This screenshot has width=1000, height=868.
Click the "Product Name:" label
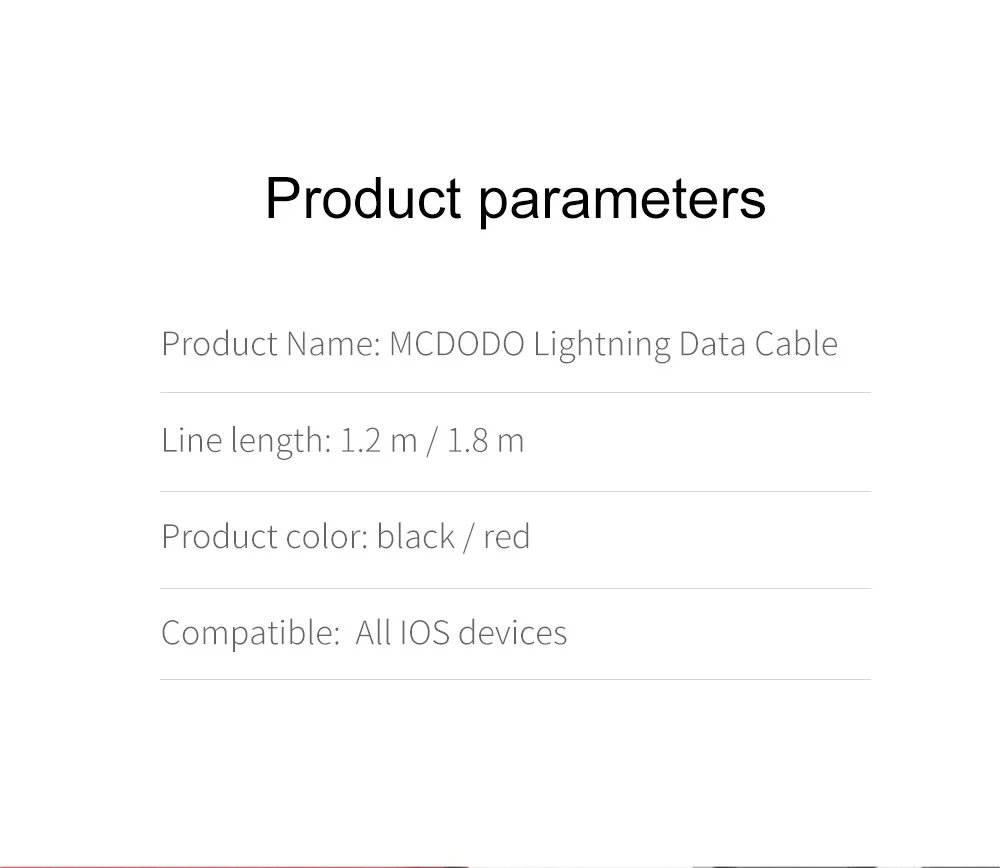click(270, 344)
